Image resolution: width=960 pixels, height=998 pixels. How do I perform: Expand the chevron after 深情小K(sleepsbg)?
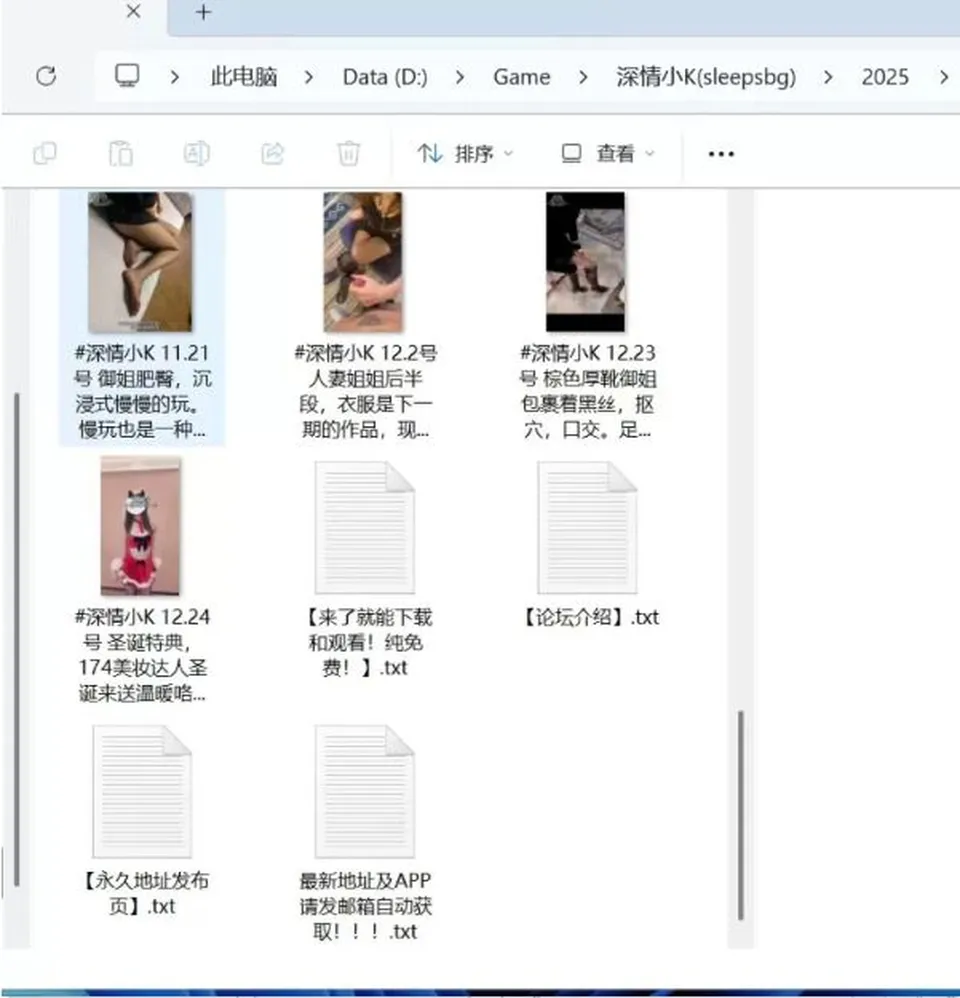tap(828, 77)
